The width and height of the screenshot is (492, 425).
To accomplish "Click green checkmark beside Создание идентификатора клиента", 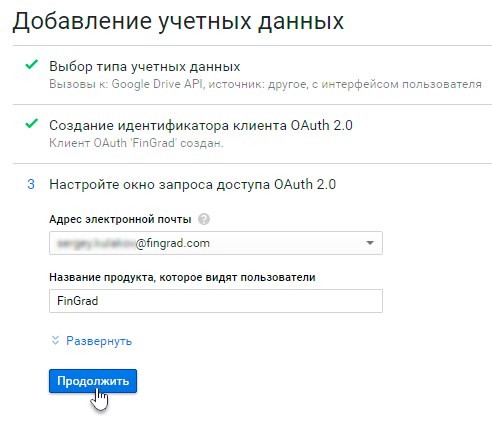I will coord(32,123).
